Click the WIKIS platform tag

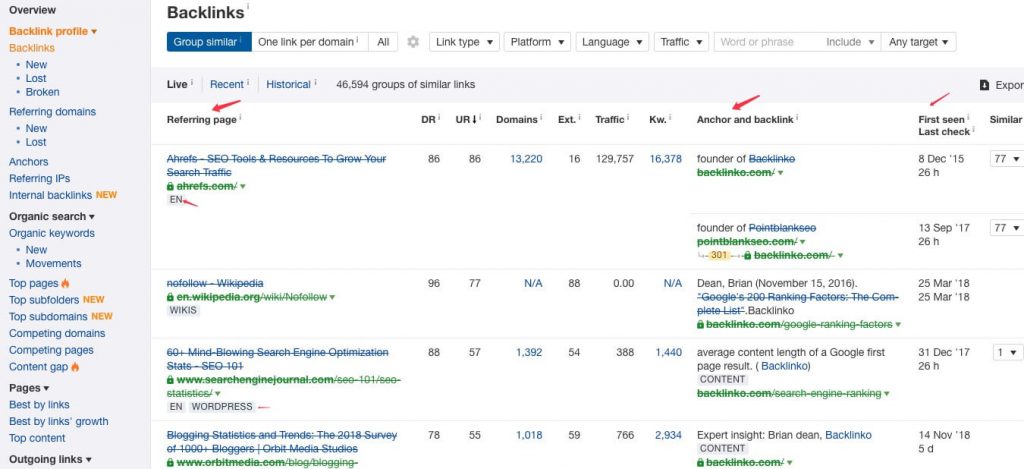pyautogui.click(x=184, y=310)
